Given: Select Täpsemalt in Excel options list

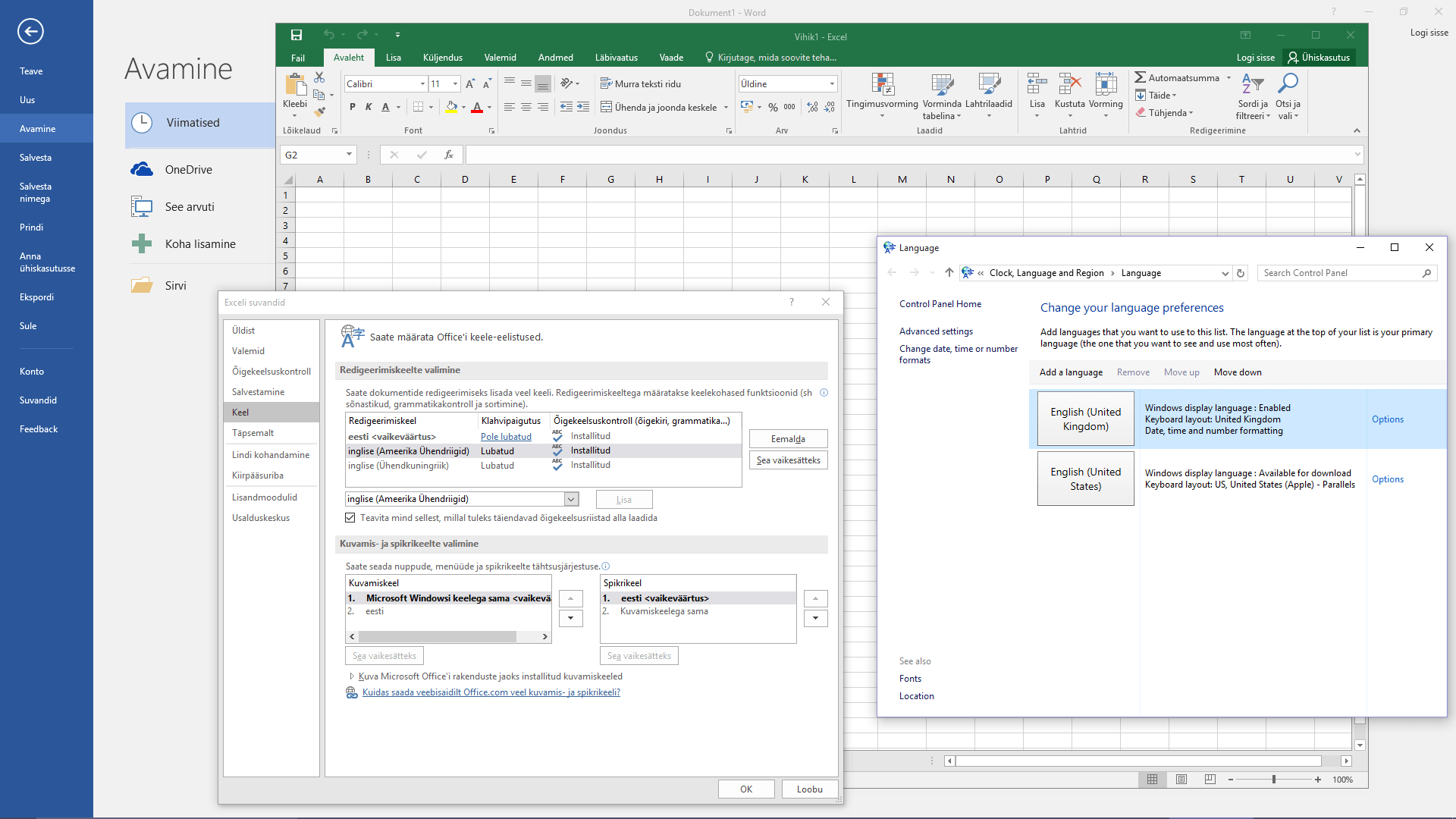Looking at the screenshot, I should 253,433.
